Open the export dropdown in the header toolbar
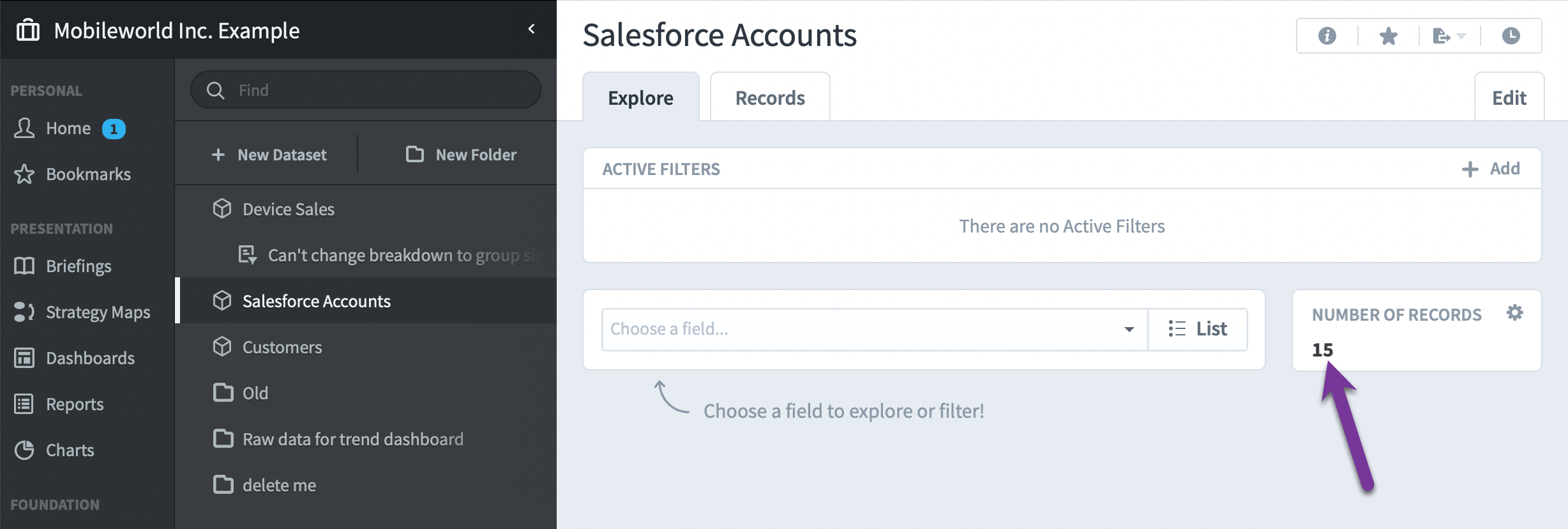Image resolution: width=1568 pixels, height=529 pixels. [1449, 36]
